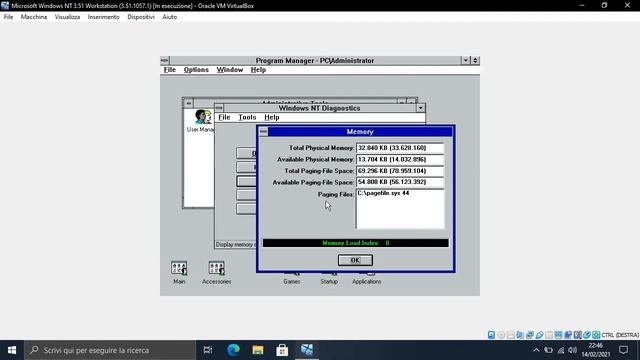Open Program Manager File menu
This screenshot has width=640, height=360.
170,70
